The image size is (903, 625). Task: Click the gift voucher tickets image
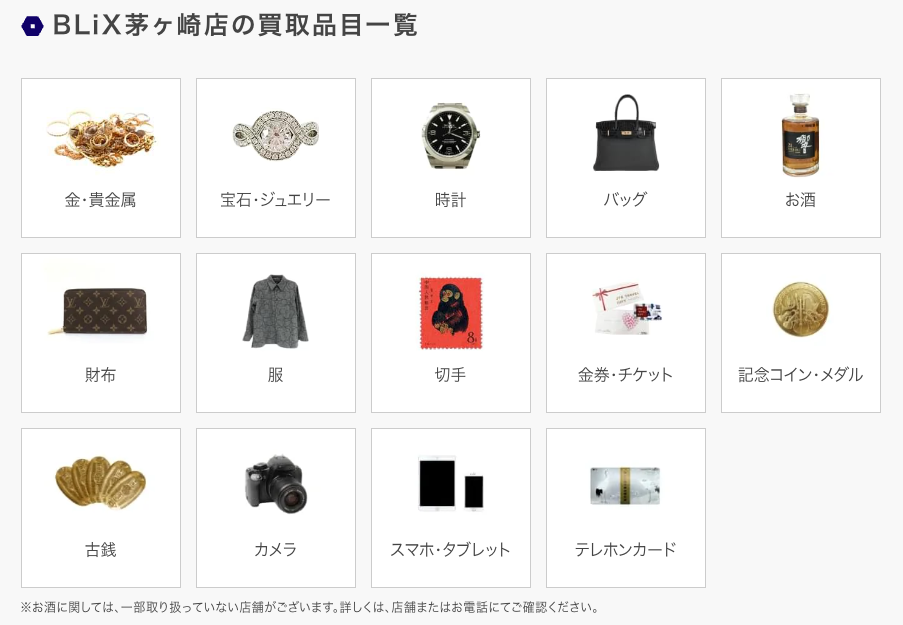[x=627, y=308]
